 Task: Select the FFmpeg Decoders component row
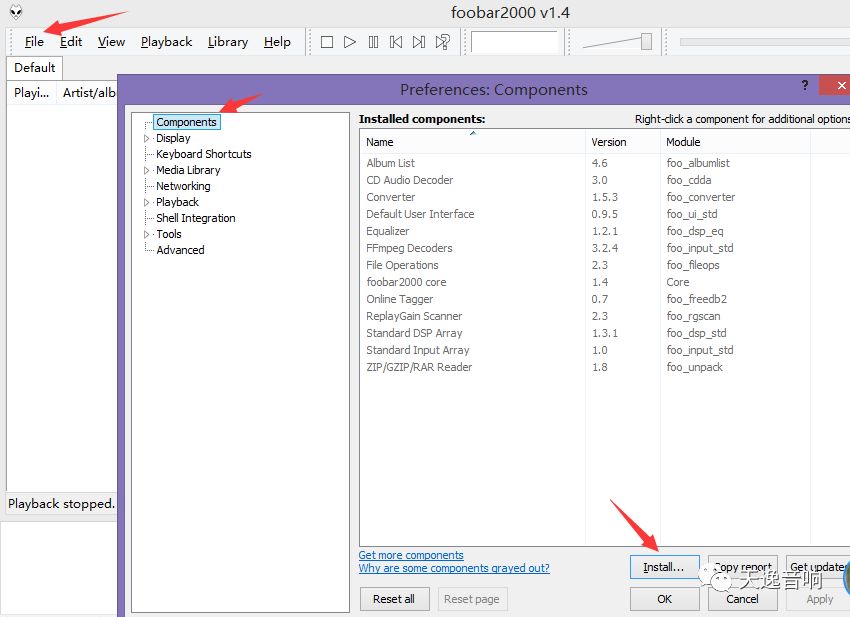pyautogui.click(x=409, y=248)
